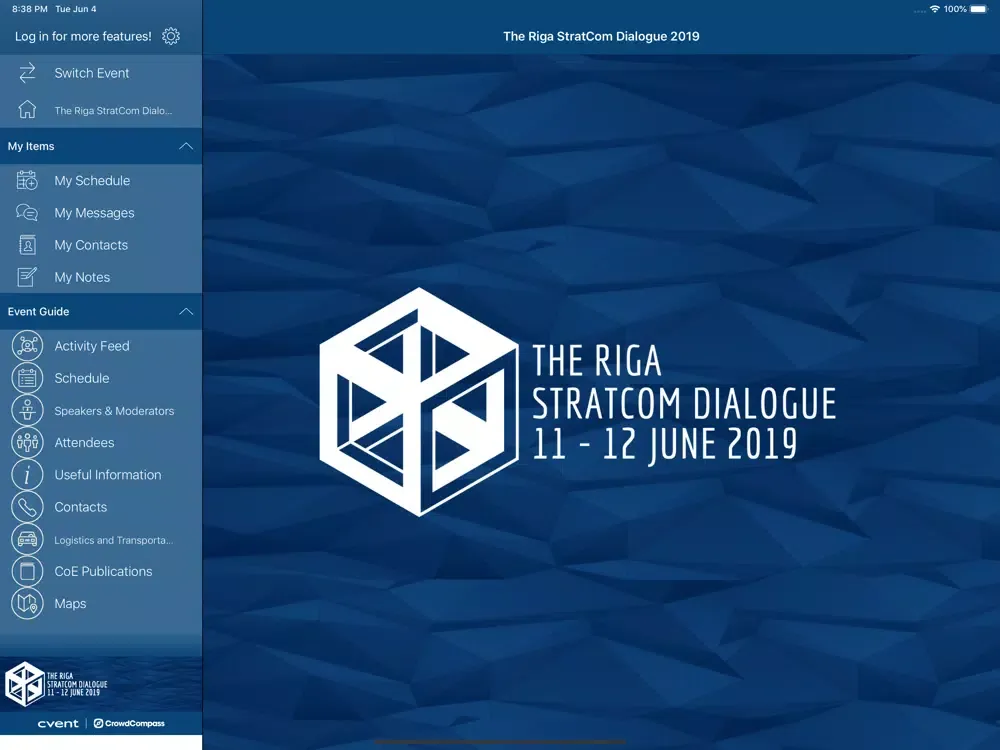Tap the sidebar Riga StratCom logo thumbnail
Screen dimensions: 1000x750
coord(56,684)
